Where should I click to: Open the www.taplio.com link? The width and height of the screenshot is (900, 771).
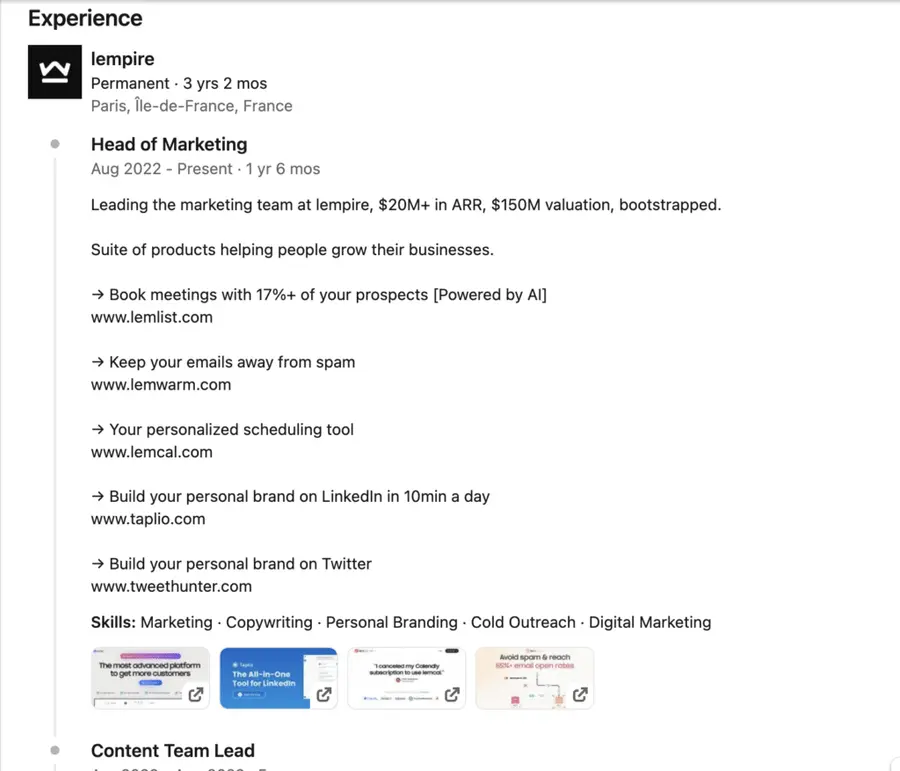pos(147,518)
